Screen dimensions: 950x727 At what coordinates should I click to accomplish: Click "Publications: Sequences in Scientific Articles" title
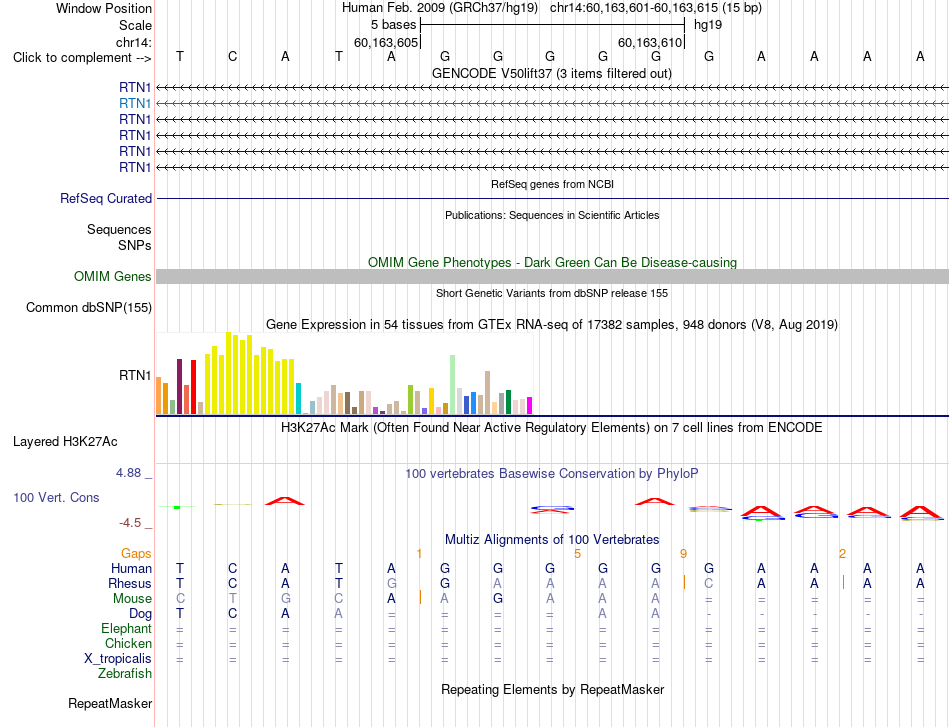[x=552, y=215]
